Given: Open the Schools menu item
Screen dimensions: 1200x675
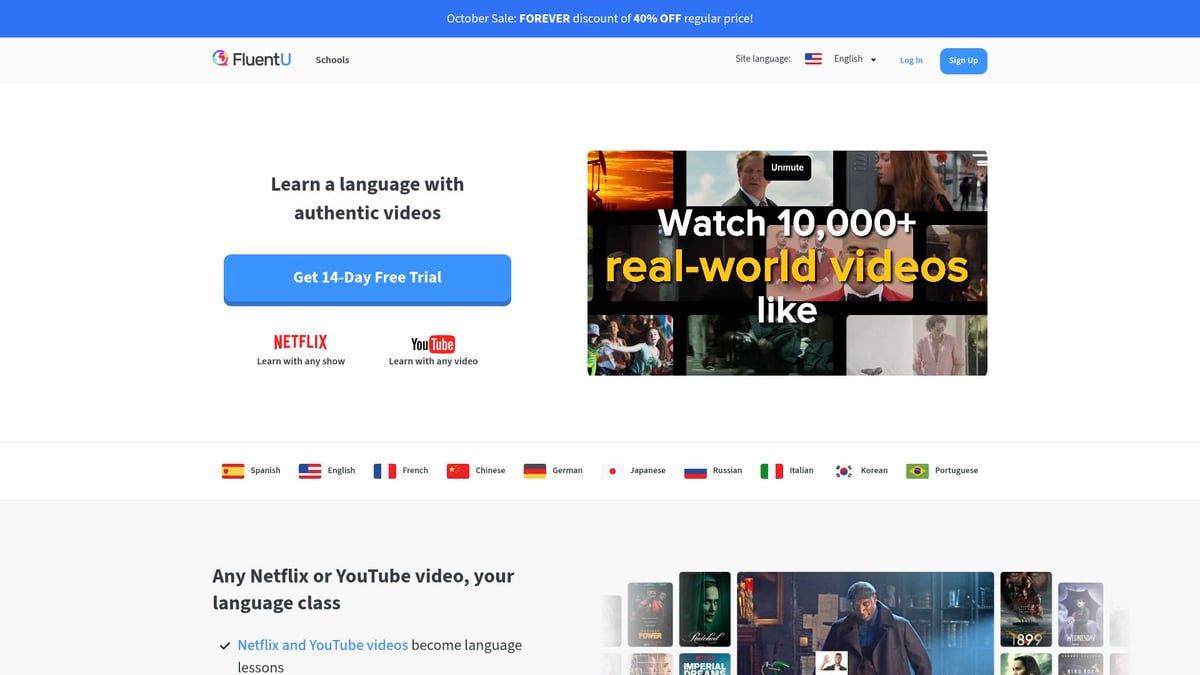Looking at the screenshot, I should click(x=332, y=60).
